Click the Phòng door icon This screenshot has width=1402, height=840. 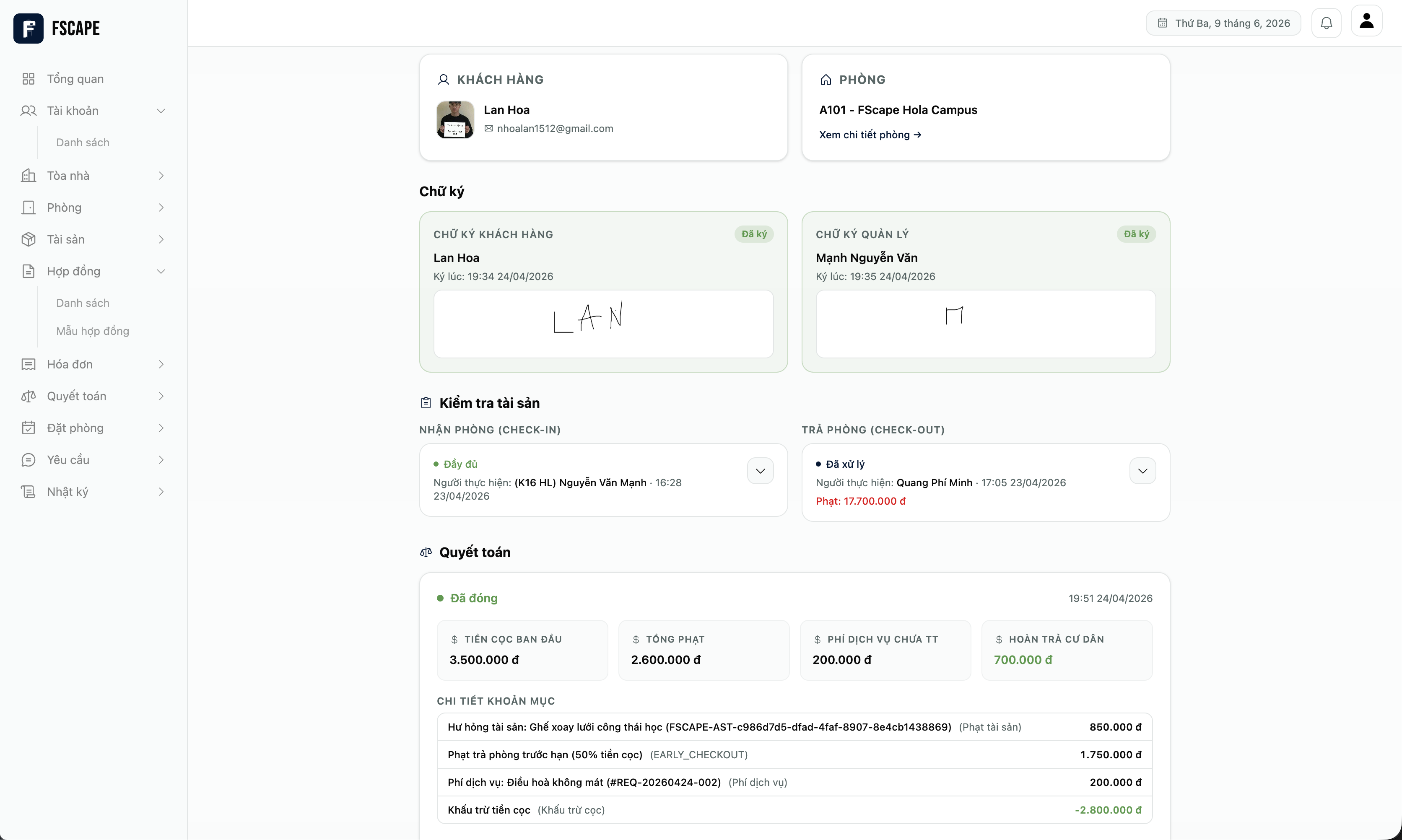[29, 208]
